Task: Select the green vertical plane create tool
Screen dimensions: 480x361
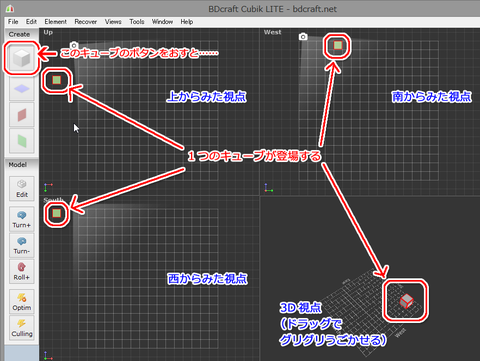Action: pyautogui.click(x=22, y=141)
